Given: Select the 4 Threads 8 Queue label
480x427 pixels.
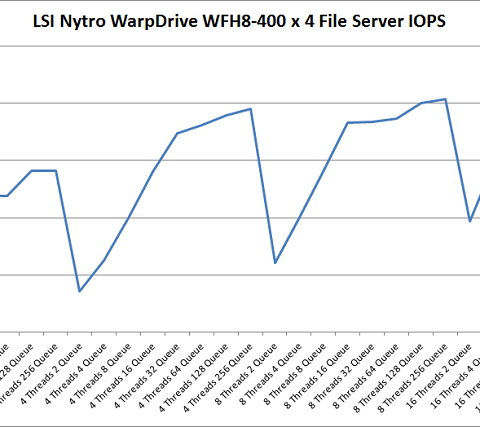Looking at the screenshot, I should (100, 374).
